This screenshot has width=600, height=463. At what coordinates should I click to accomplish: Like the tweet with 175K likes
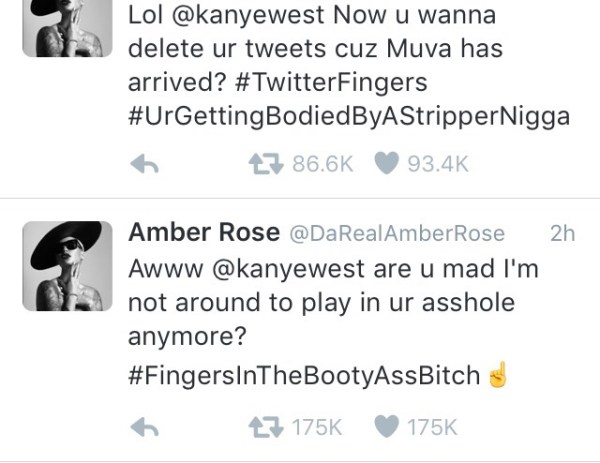[386, 426]
